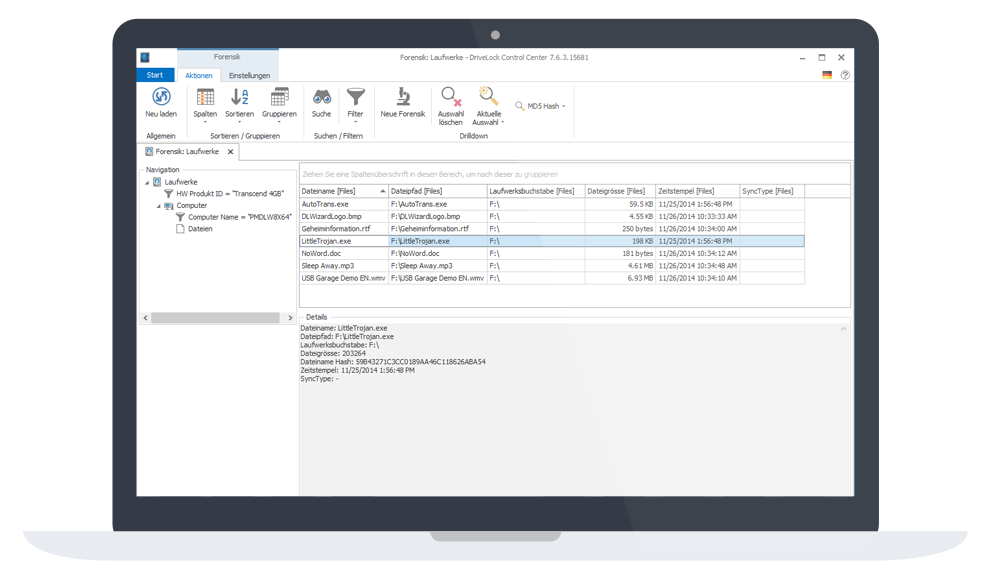Image resolution: width=984 pixels, height=573 pixels.
Task: Open the MD5 Hash dropdown
Action: point(540,106)
